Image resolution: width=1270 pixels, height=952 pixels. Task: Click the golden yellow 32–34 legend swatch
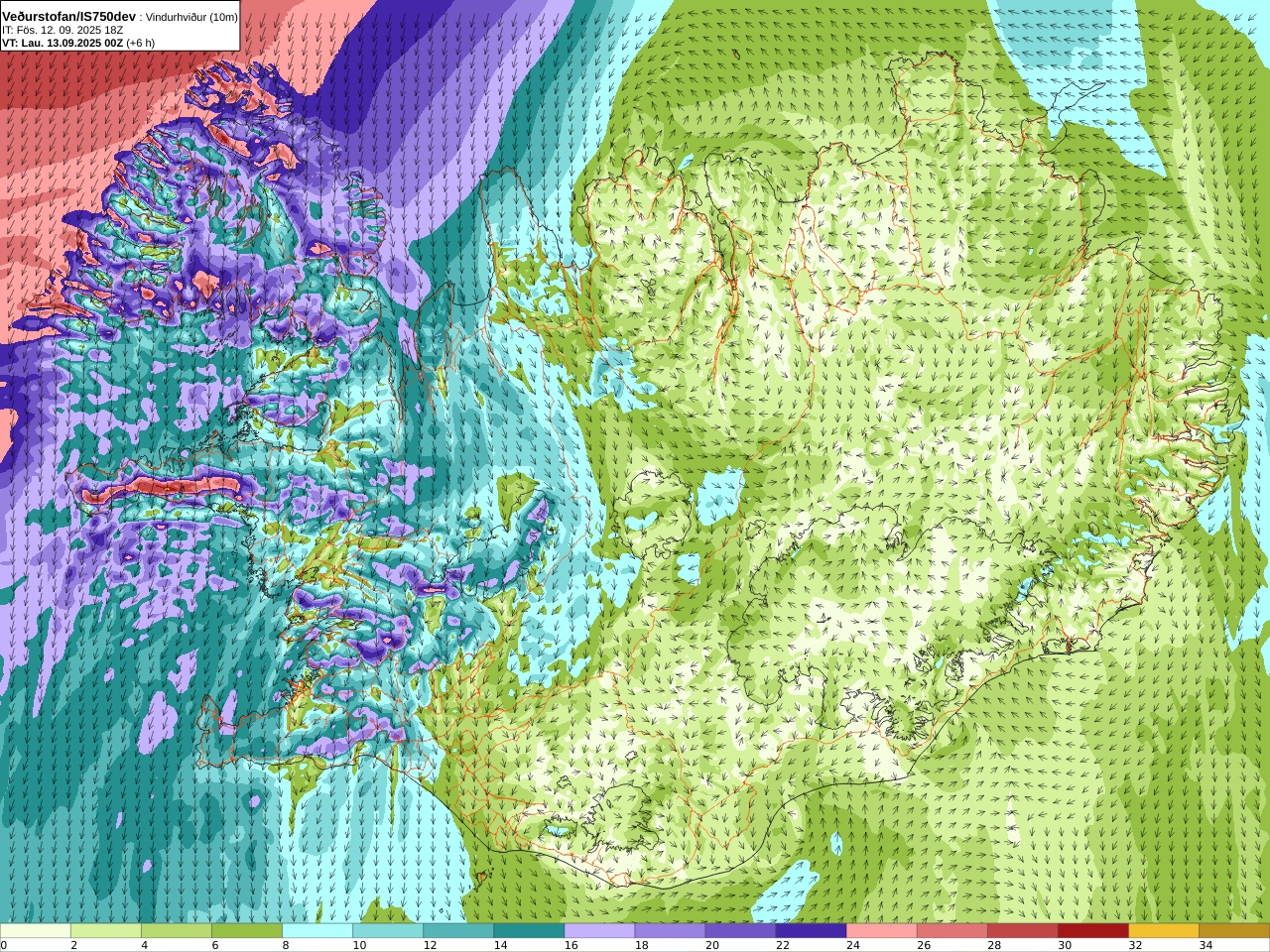pyautogui.click(x=1163, y=931)
